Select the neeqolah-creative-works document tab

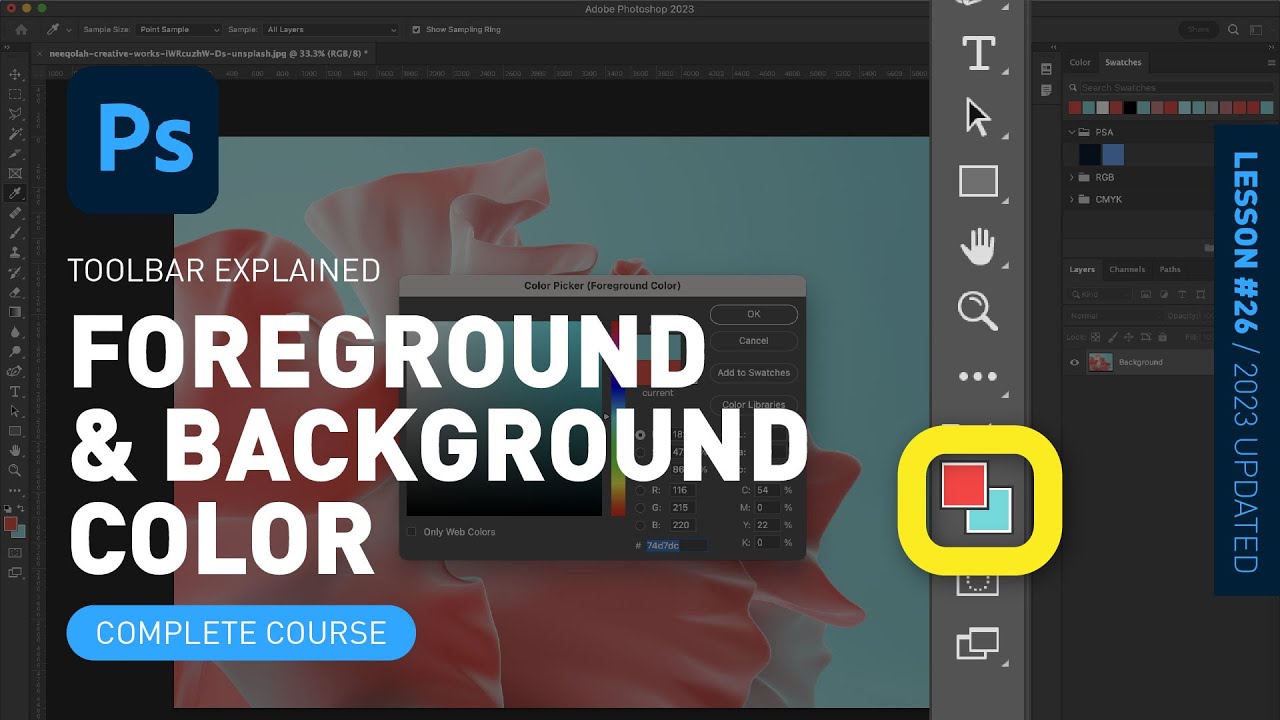click(208, 53)
